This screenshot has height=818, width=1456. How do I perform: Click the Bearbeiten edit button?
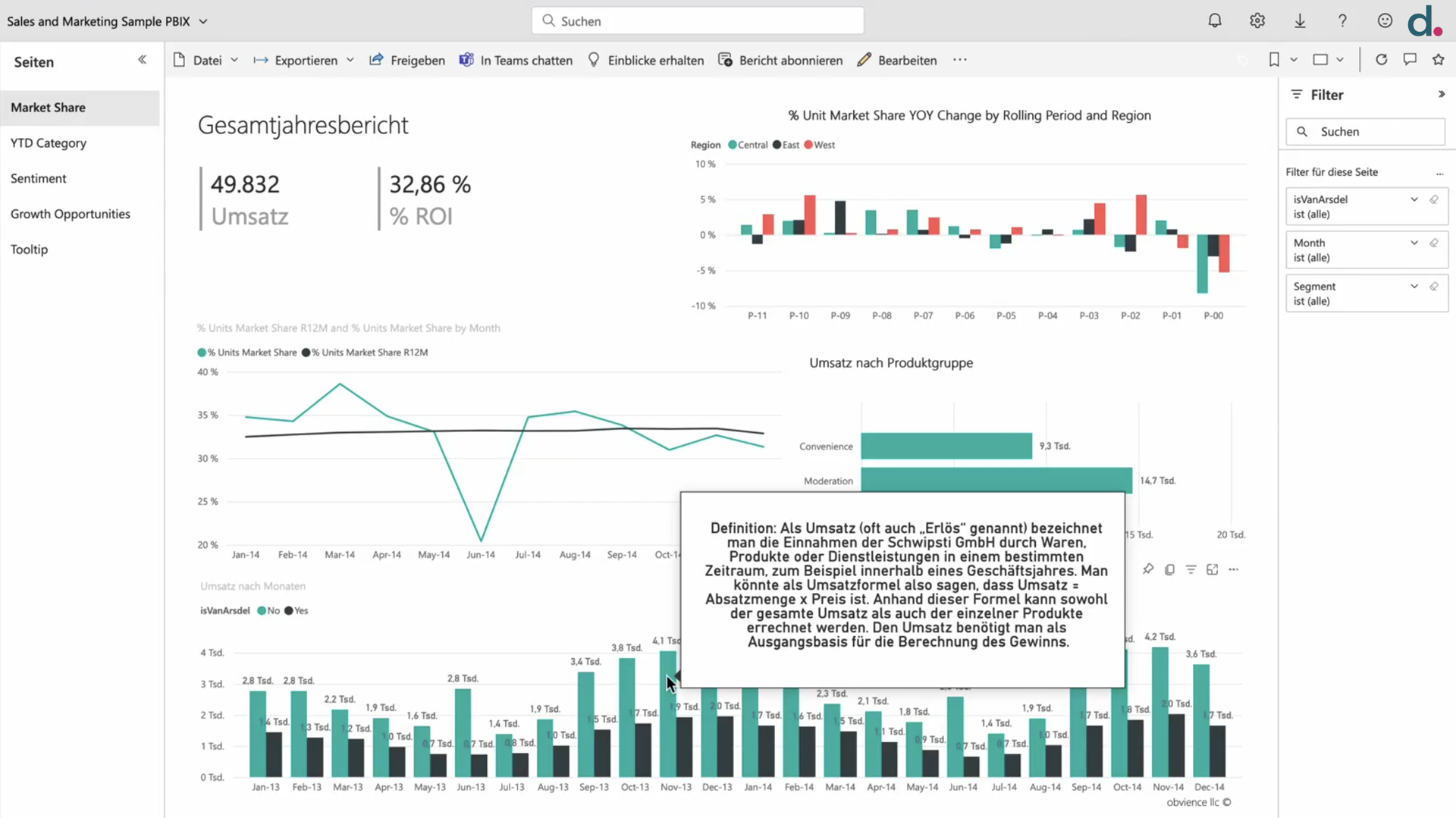pyautogui.click(x=897, y=61)
